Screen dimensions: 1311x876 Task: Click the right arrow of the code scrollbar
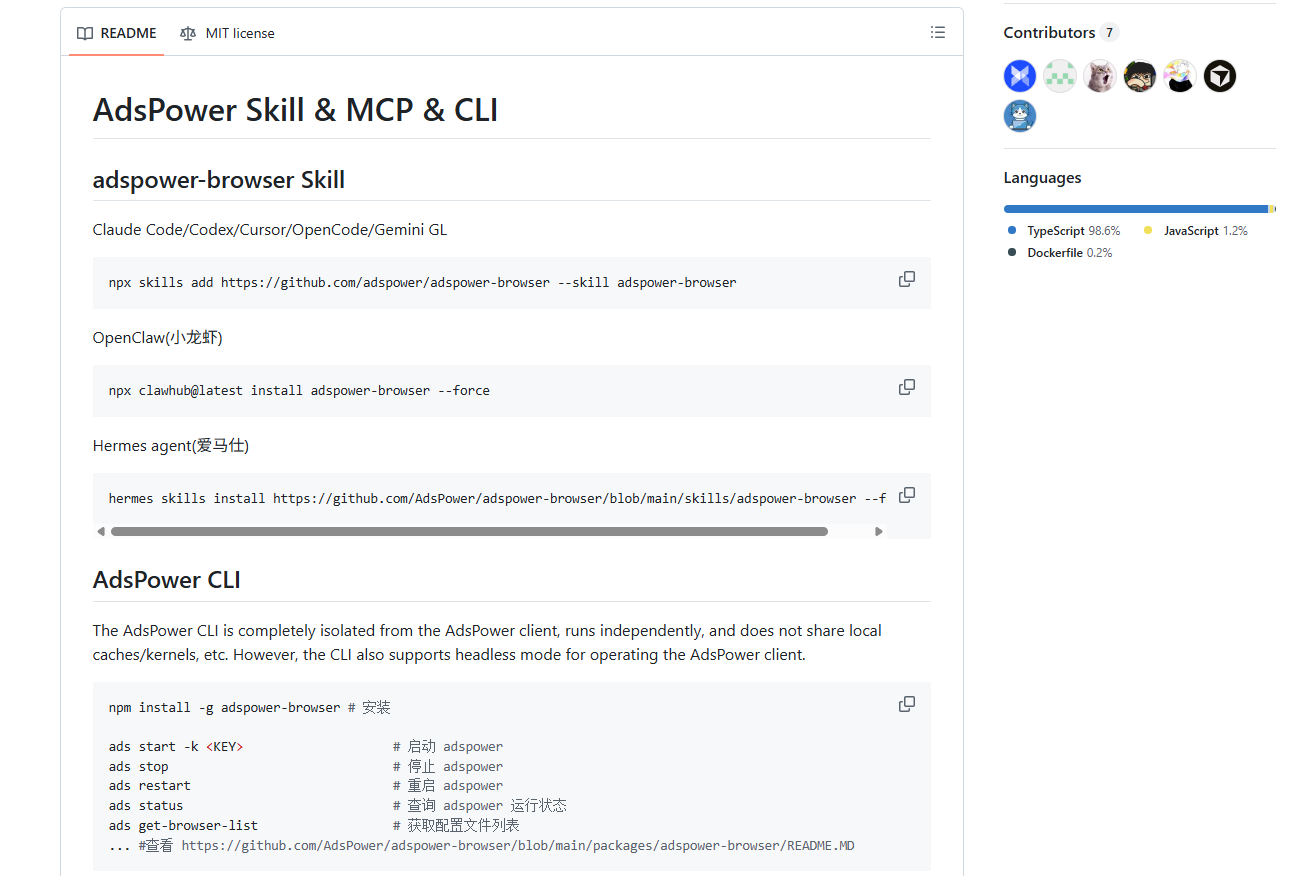(879, 532)
